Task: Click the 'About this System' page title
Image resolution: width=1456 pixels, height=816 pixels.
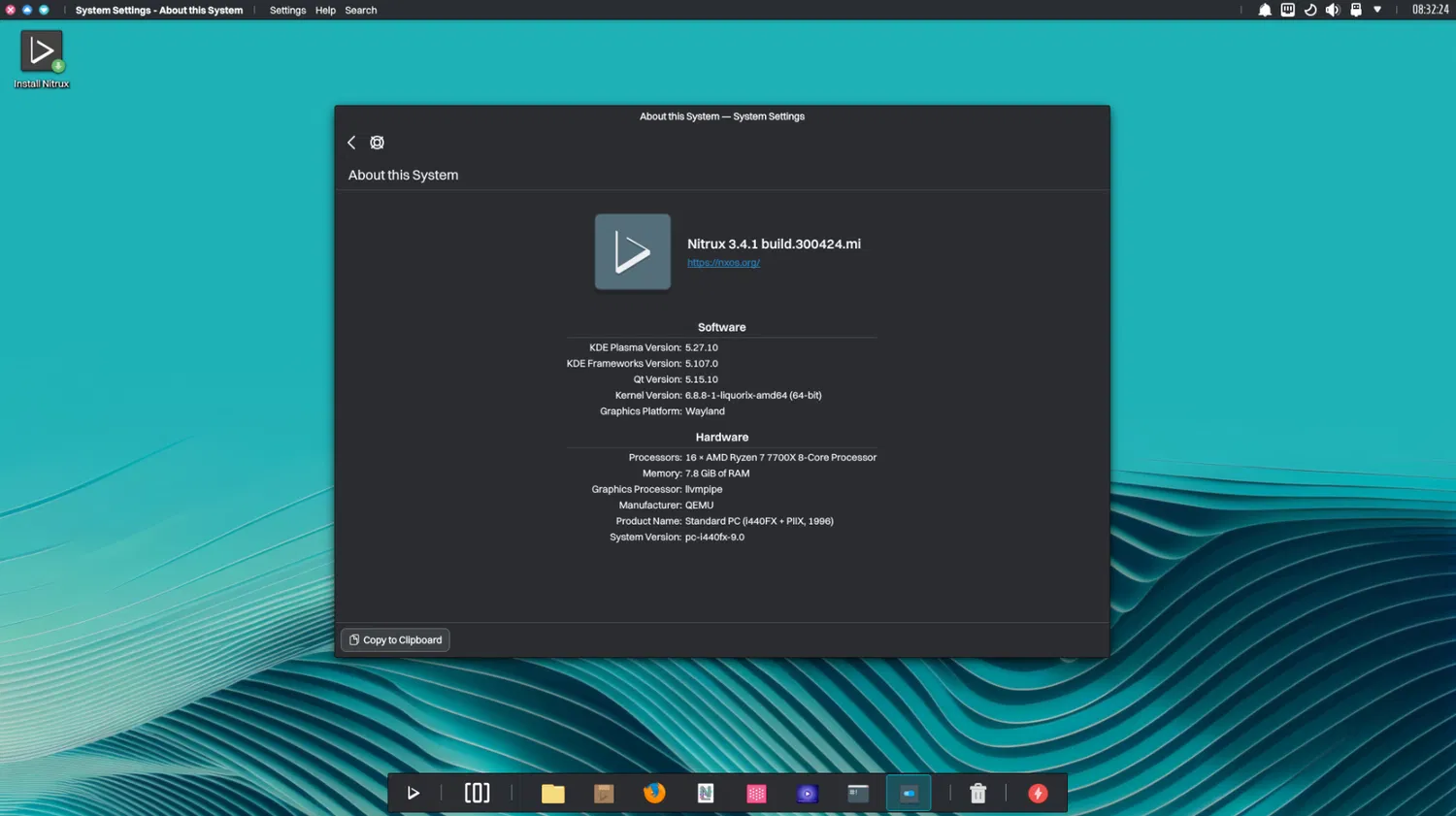Action: pos(403,176)
